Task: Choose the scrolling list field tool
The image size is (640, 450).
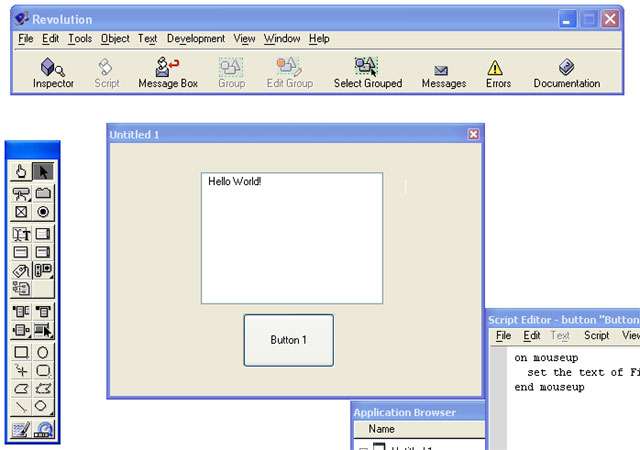Action: pos(43,252)
